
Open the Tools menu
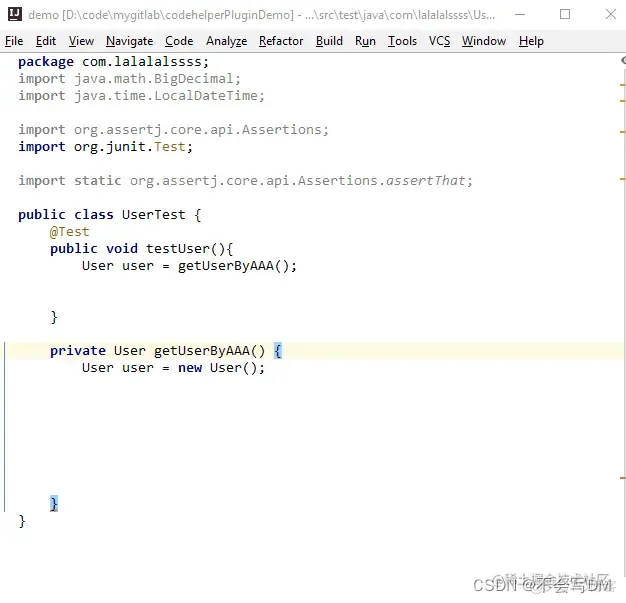tap(402, 41)
